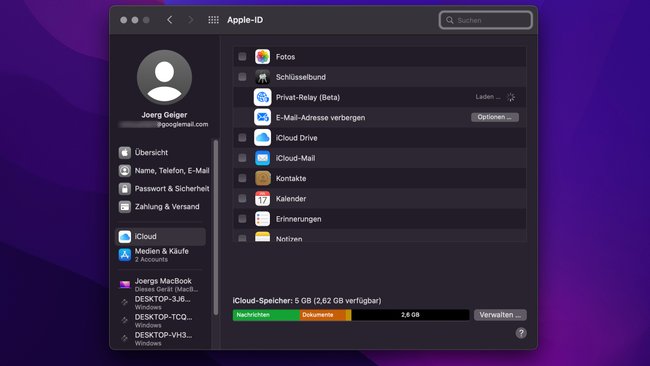Click the App Store icon beside Medien & Käufe

[x=125, y=255]
